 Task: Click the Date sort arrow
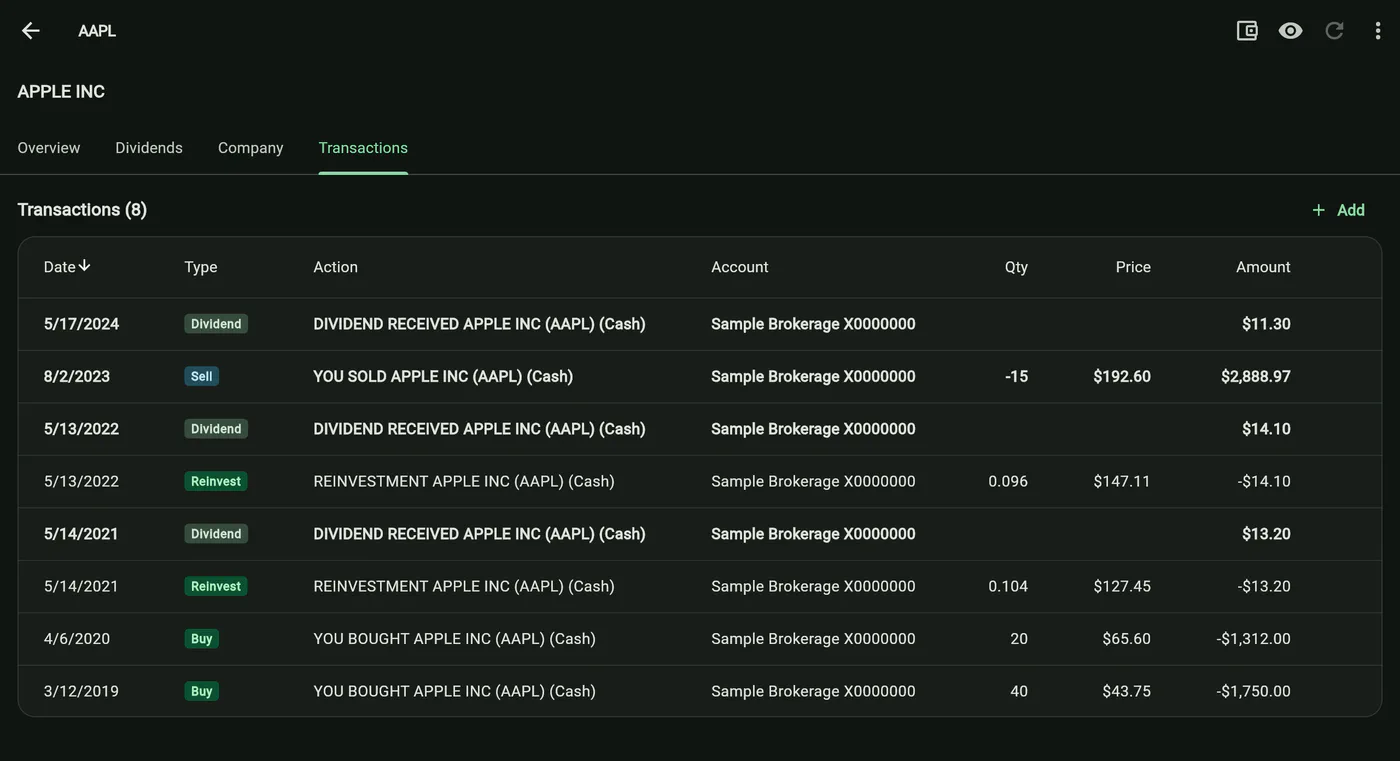point(85,266)
